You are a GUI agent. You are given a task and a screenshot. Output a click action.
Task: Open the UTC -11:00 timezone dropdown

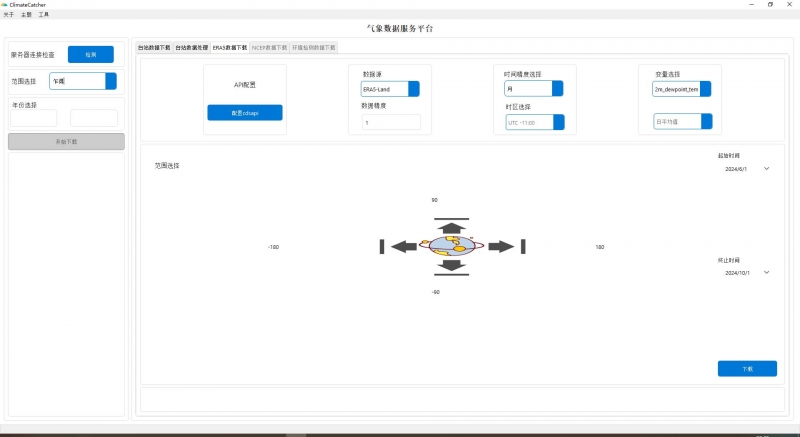click(558, 122)
